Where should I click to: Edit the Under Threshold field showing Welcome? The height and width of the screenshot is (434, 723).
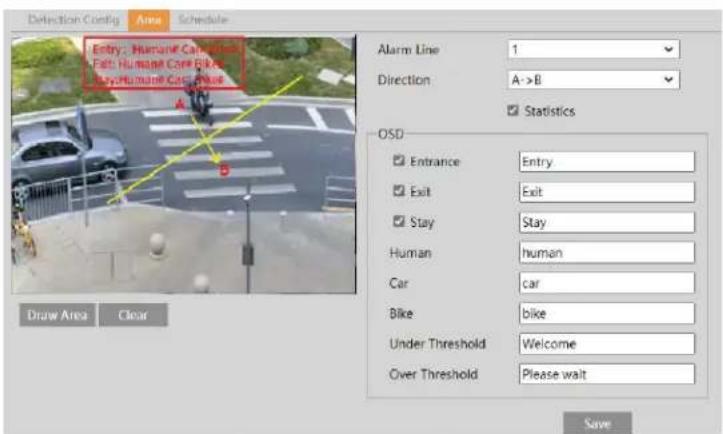(x=607, y=344)
